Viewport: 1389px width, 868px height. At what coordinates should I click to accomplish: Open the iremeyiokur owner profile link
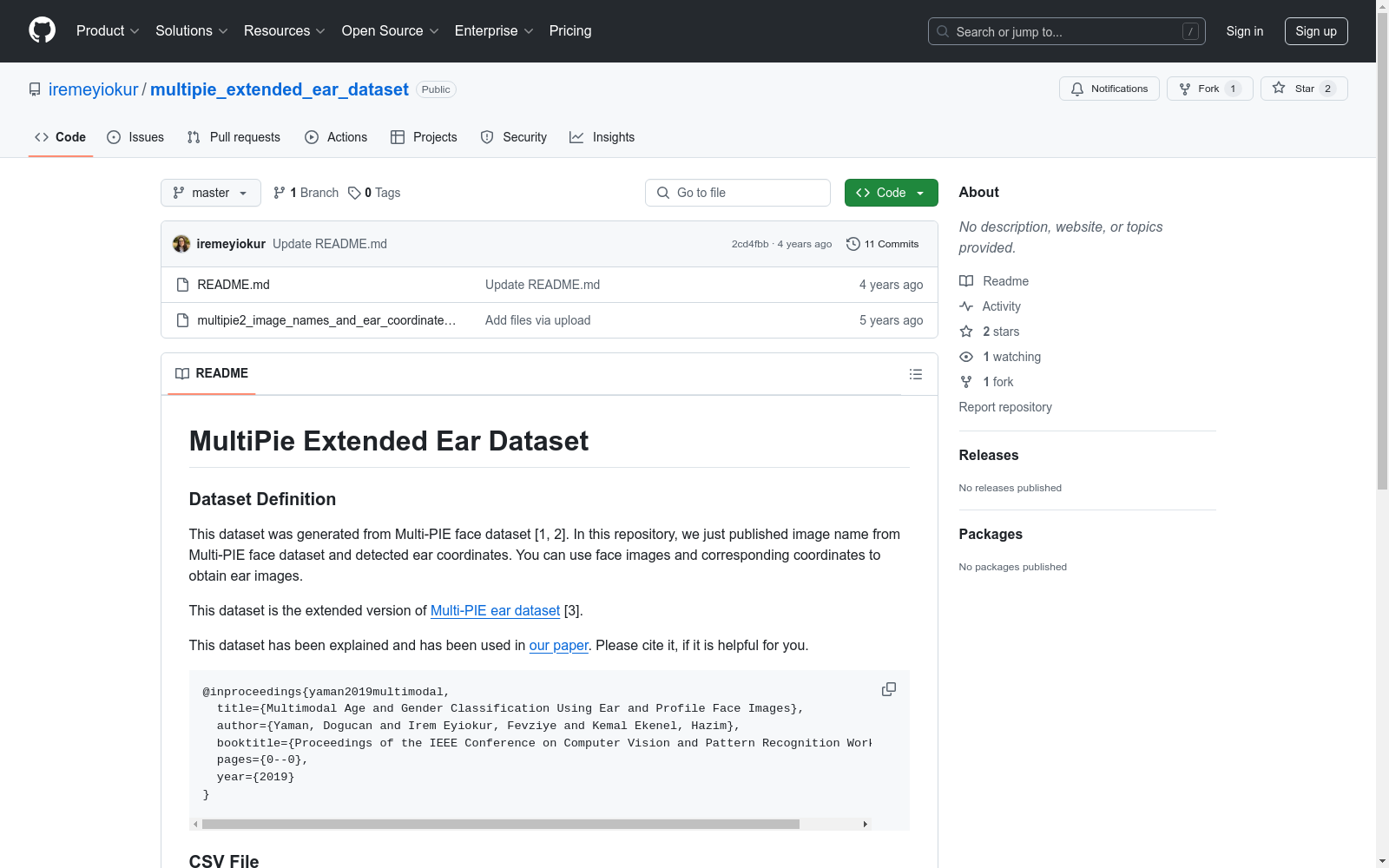[x=93, y=89]
